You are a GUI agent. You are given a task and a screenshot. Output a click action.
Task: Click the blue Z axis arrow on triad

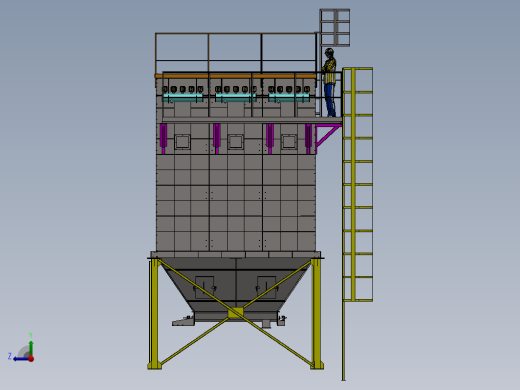20,359
